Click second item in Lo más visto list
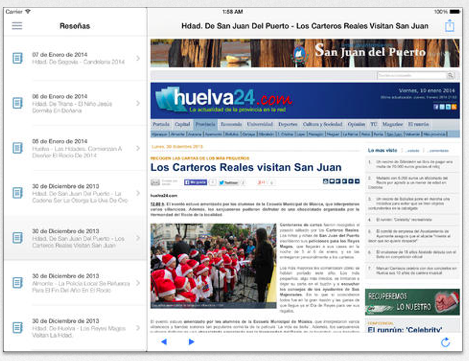 coord(412,182)
